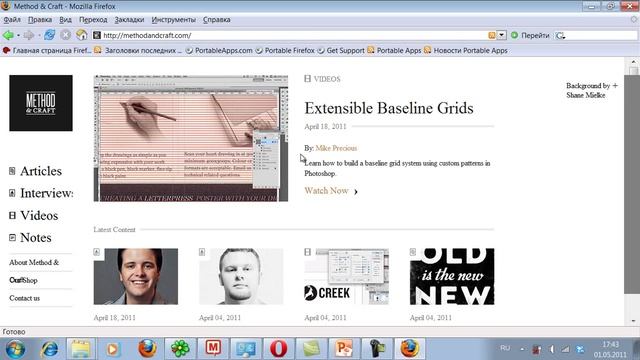Open the Notes section
The height and width of the screenshot is (360, 640).
30,238
